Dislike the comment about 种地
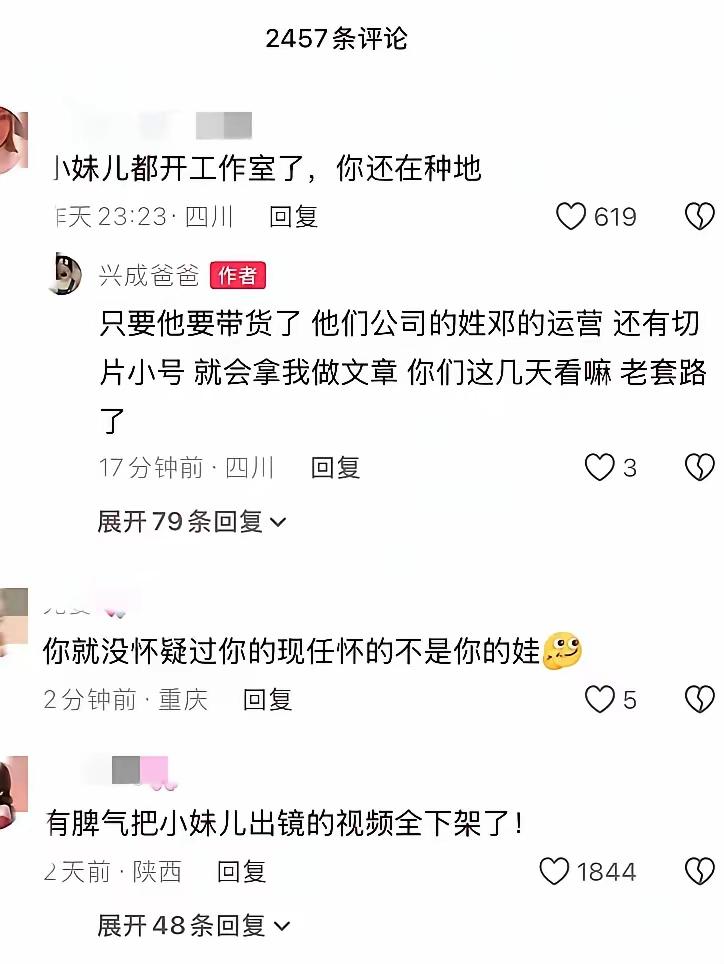 699,216
